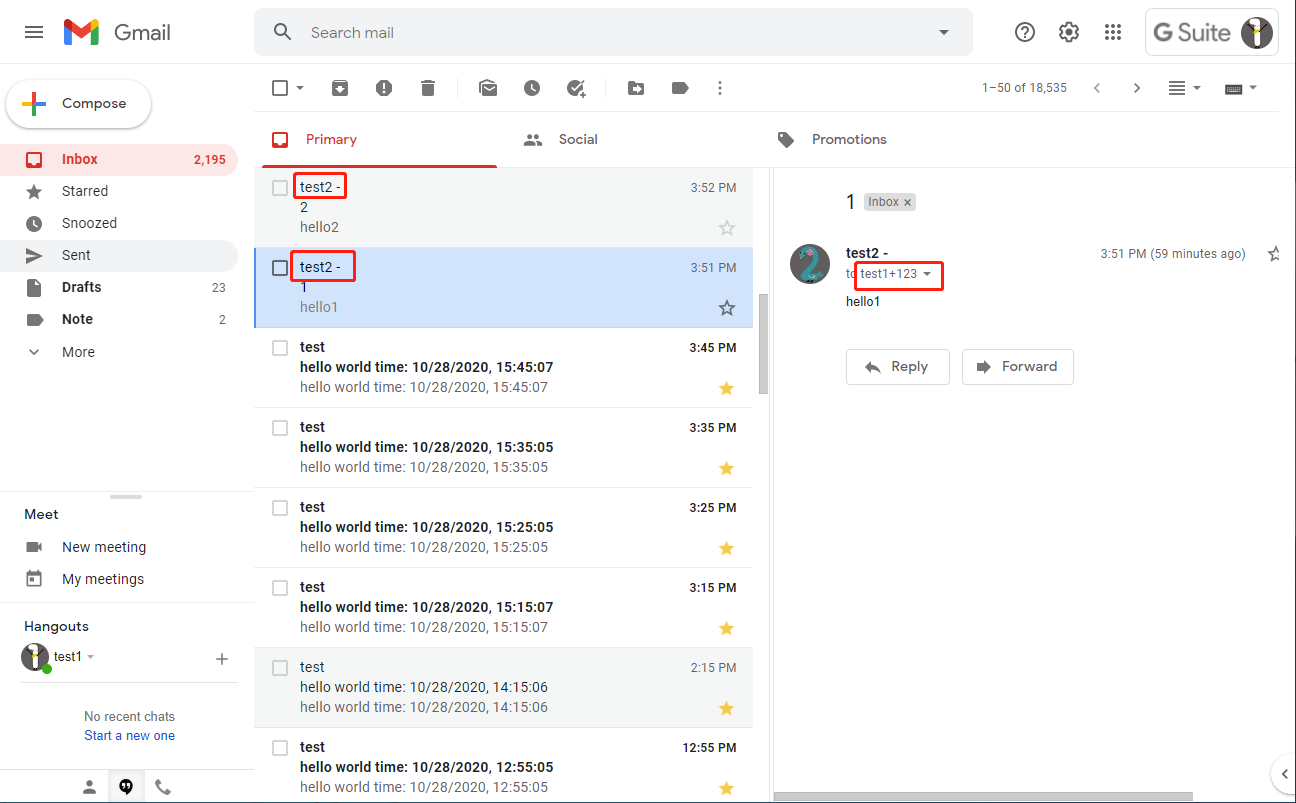Open the Starred folder

click(x=119, y=191)
